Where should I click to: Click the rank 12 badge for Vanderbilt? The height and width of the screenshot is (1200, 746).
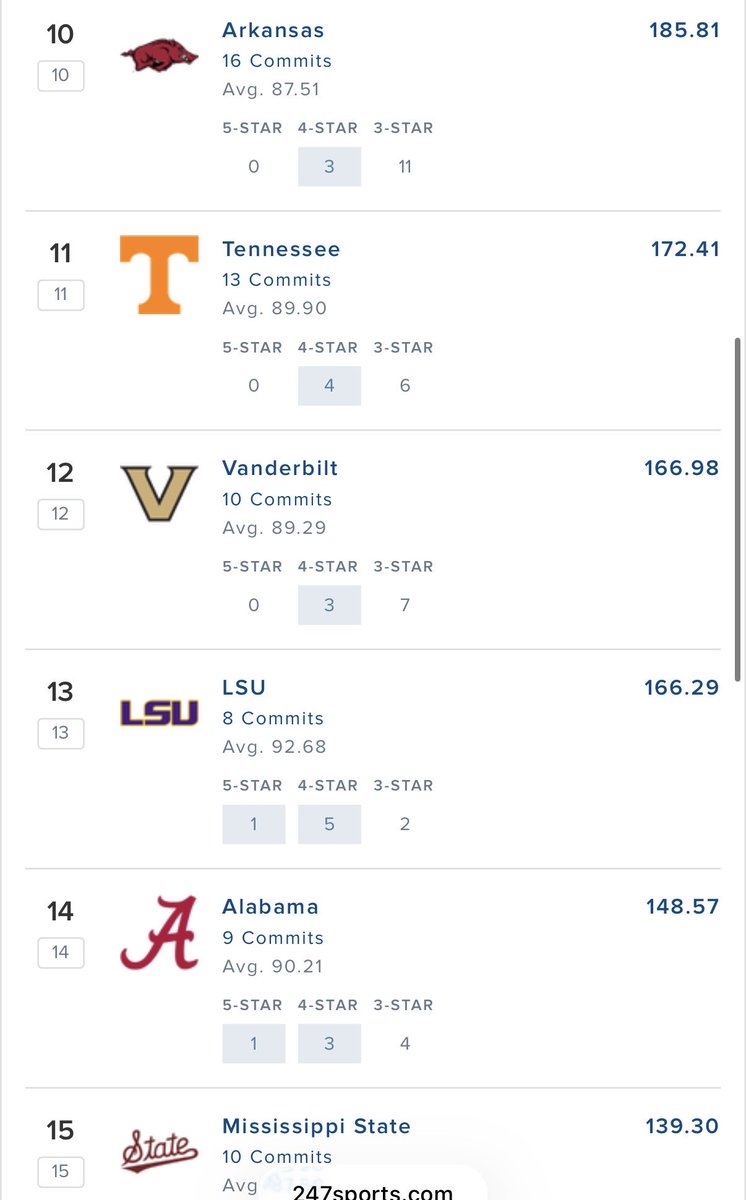point(60,514)
